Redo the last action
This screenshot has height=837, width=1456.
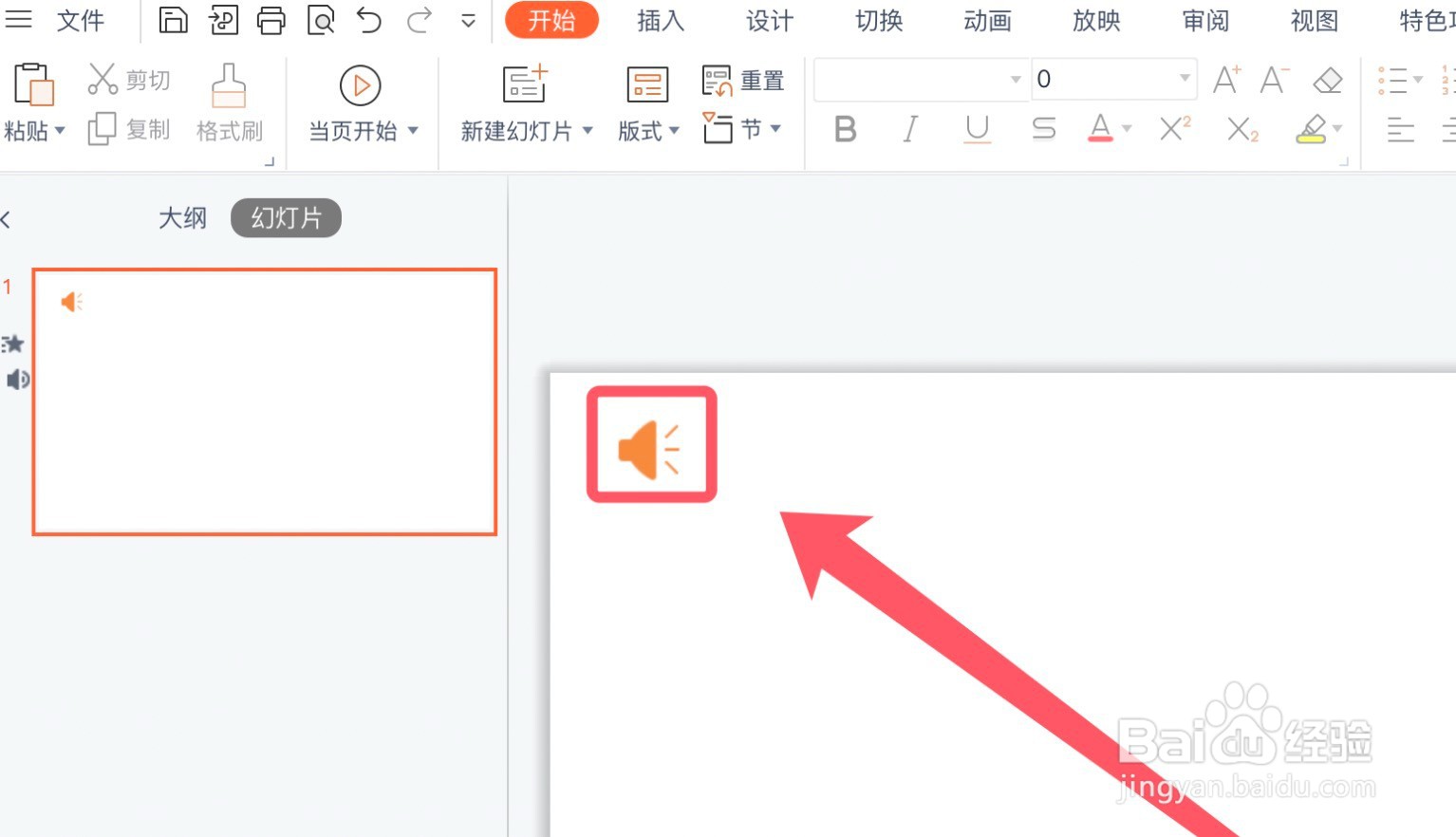click(x=419, y=20)
